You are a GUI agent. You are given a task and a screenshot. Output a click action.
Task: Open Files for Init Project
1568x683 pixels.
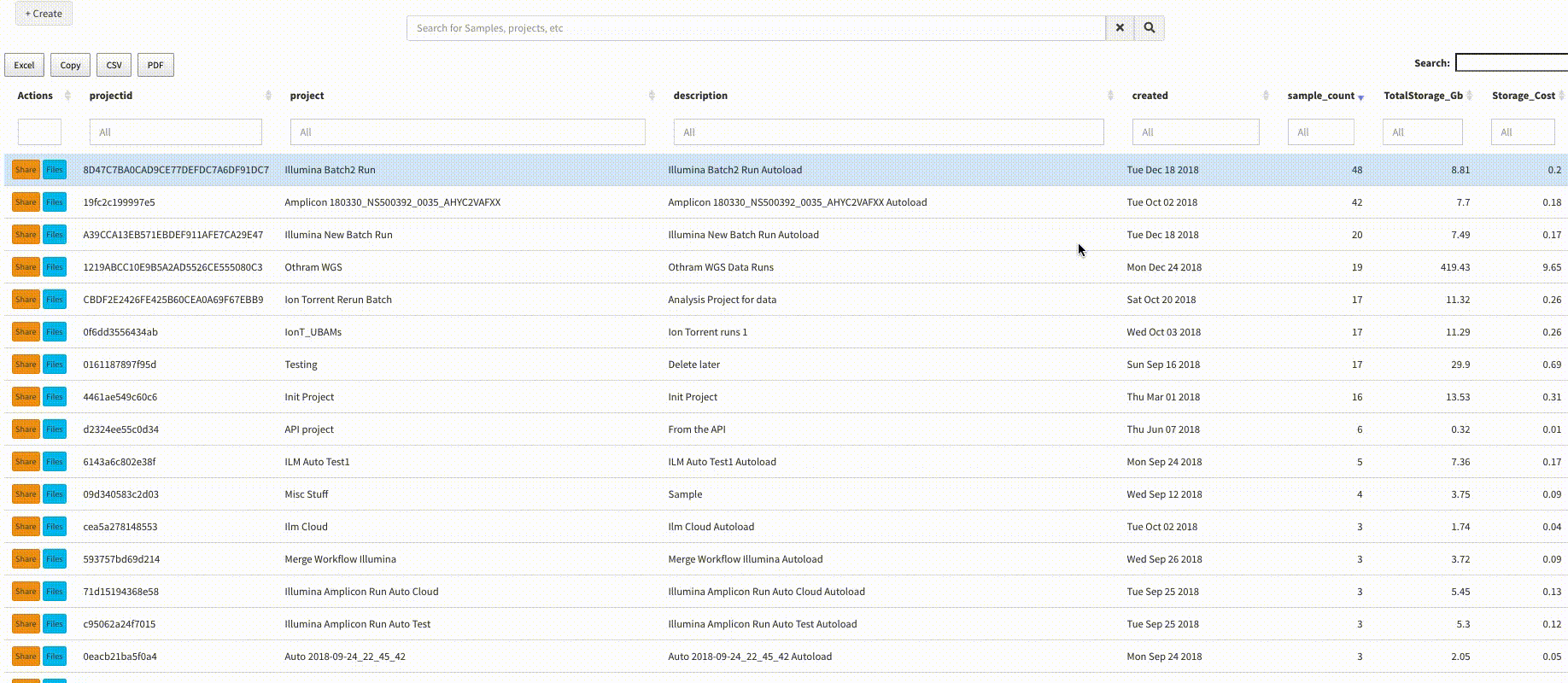click(55, 397)
